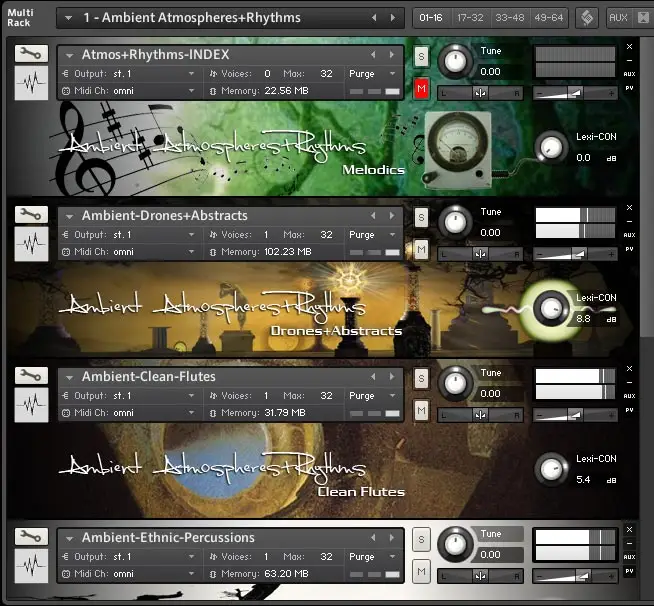The image size is (654, 606).
Task: Remove Atmos+Rhythms-INDEX instrument with X
Action: tap(629, 47)
